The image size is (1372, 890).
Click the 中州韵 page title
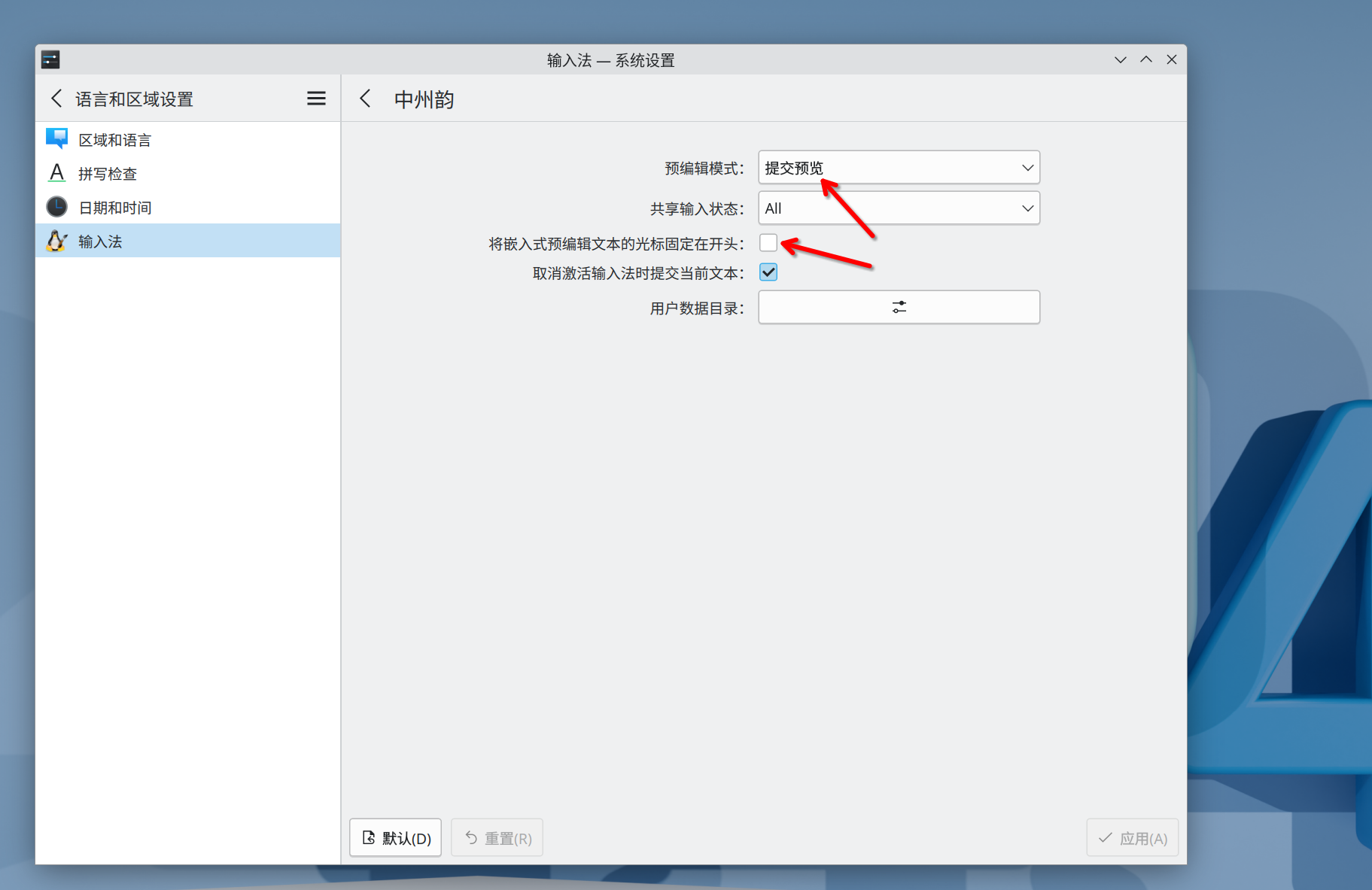424,99
